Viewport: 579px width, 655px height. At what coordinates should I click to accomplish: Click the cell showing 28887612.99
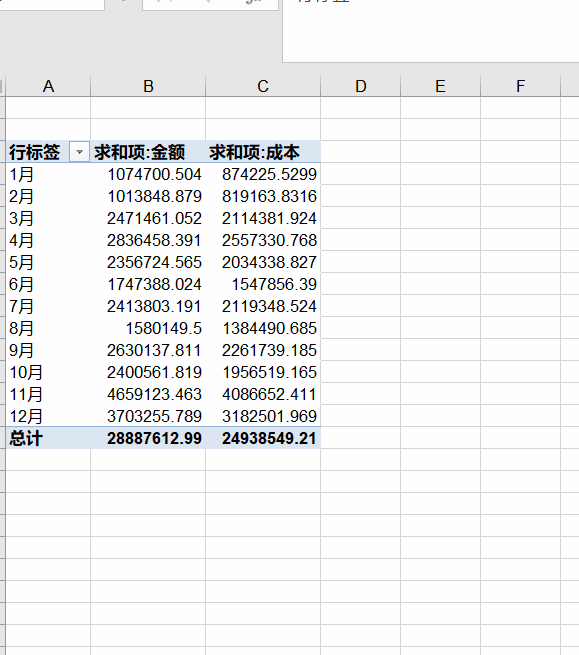click(148, 438)
